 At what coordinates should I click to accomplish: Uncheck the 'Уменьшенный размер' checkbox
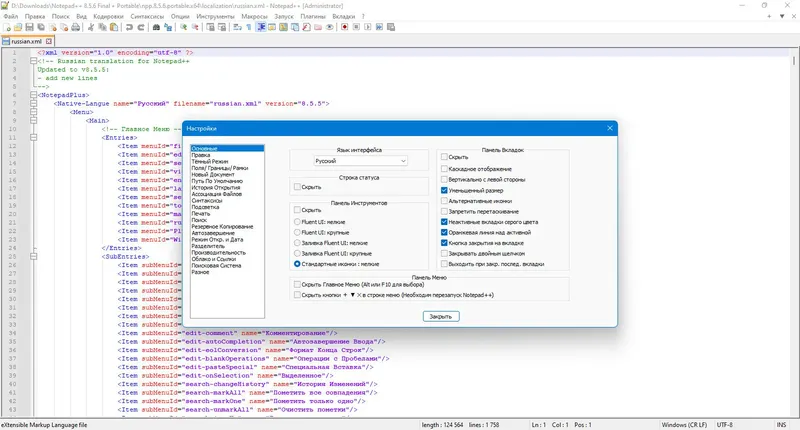[x=445, y=190]
